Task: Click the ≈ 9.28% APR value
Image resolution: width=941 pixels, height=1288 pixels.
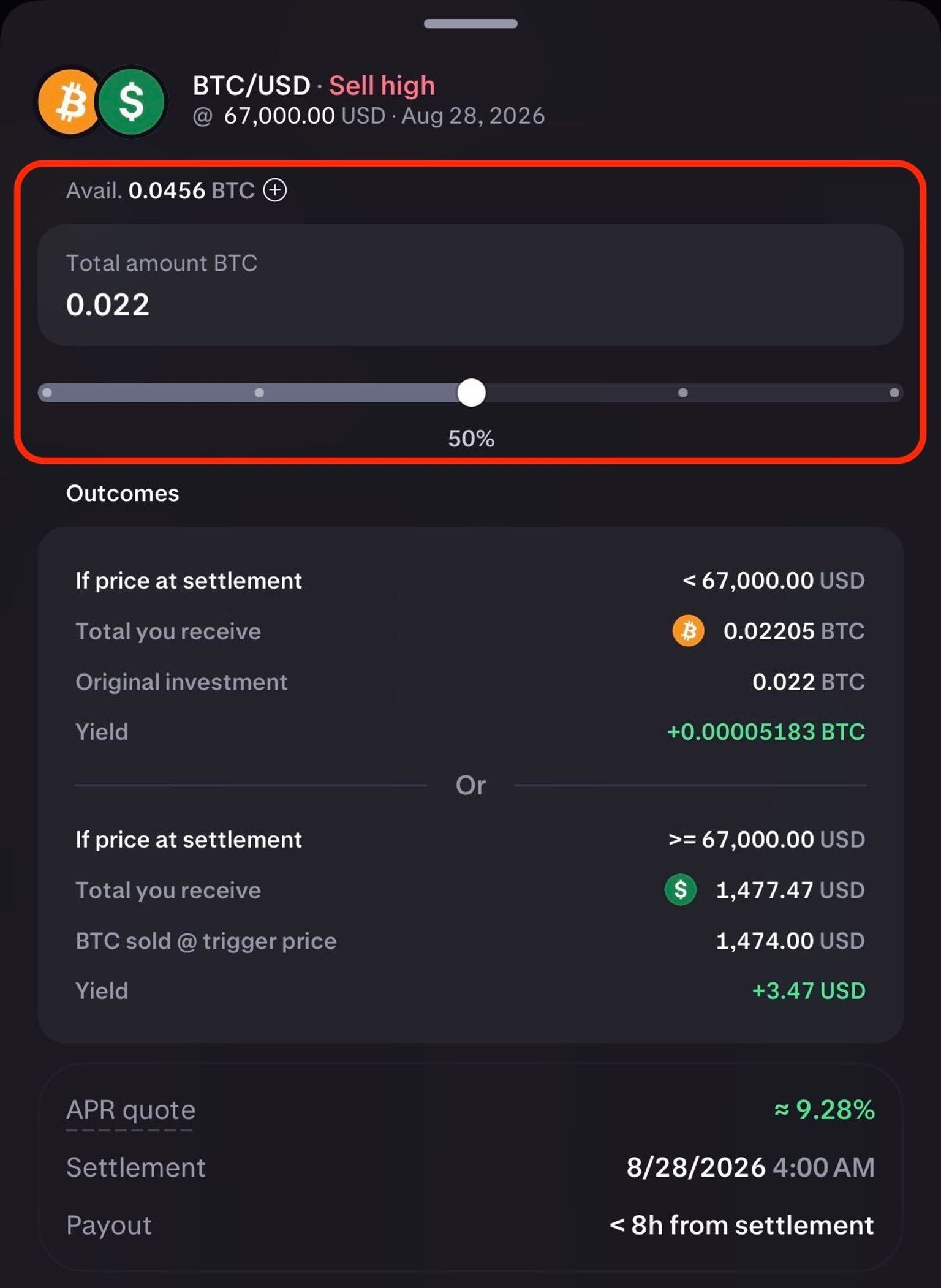Action: click(825, 1110)
